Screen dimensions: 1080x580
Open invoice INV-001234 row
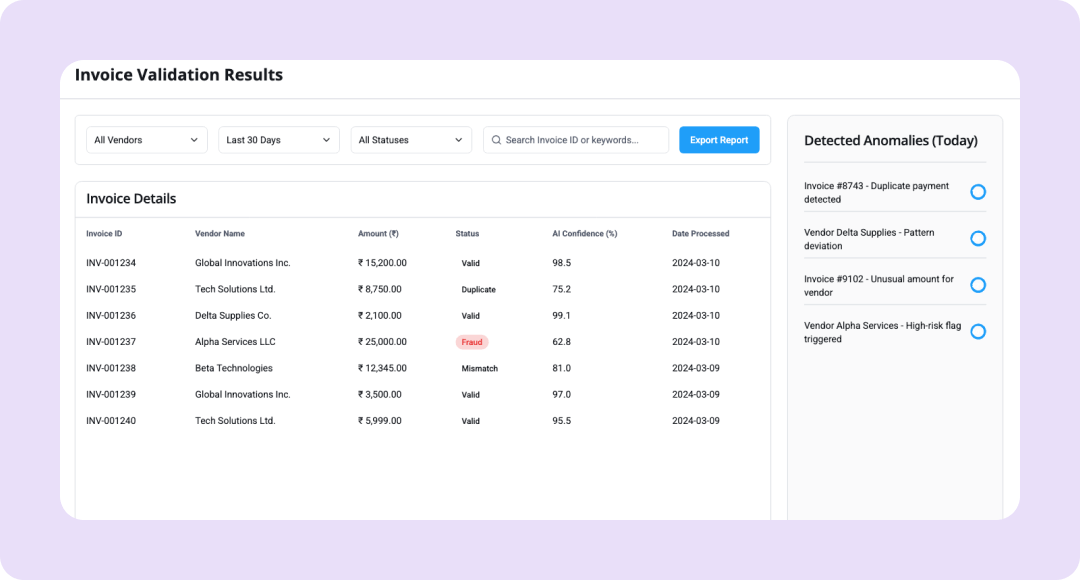pos(111,263)
